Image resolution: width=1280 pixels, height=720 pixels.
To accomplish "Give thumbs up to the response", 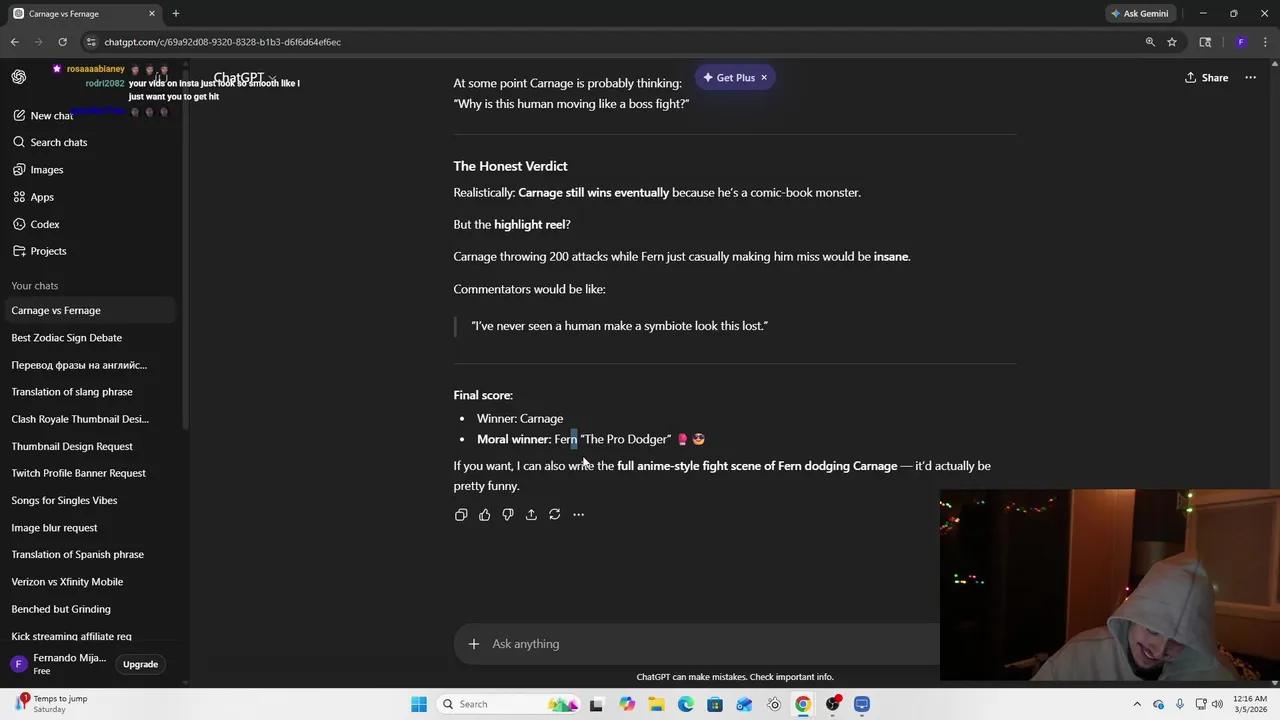I will tap(484, 514).
